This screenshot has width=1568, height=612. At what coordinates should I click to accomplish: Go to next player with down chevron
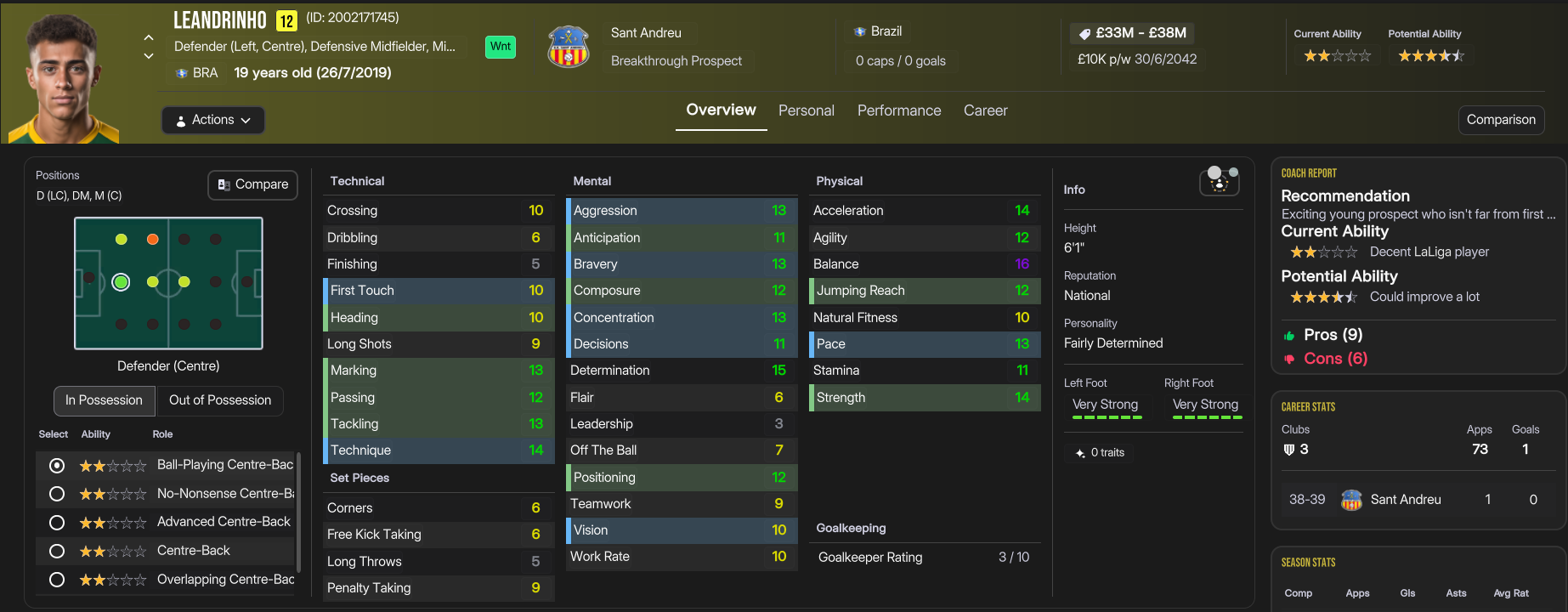(149, 56)
